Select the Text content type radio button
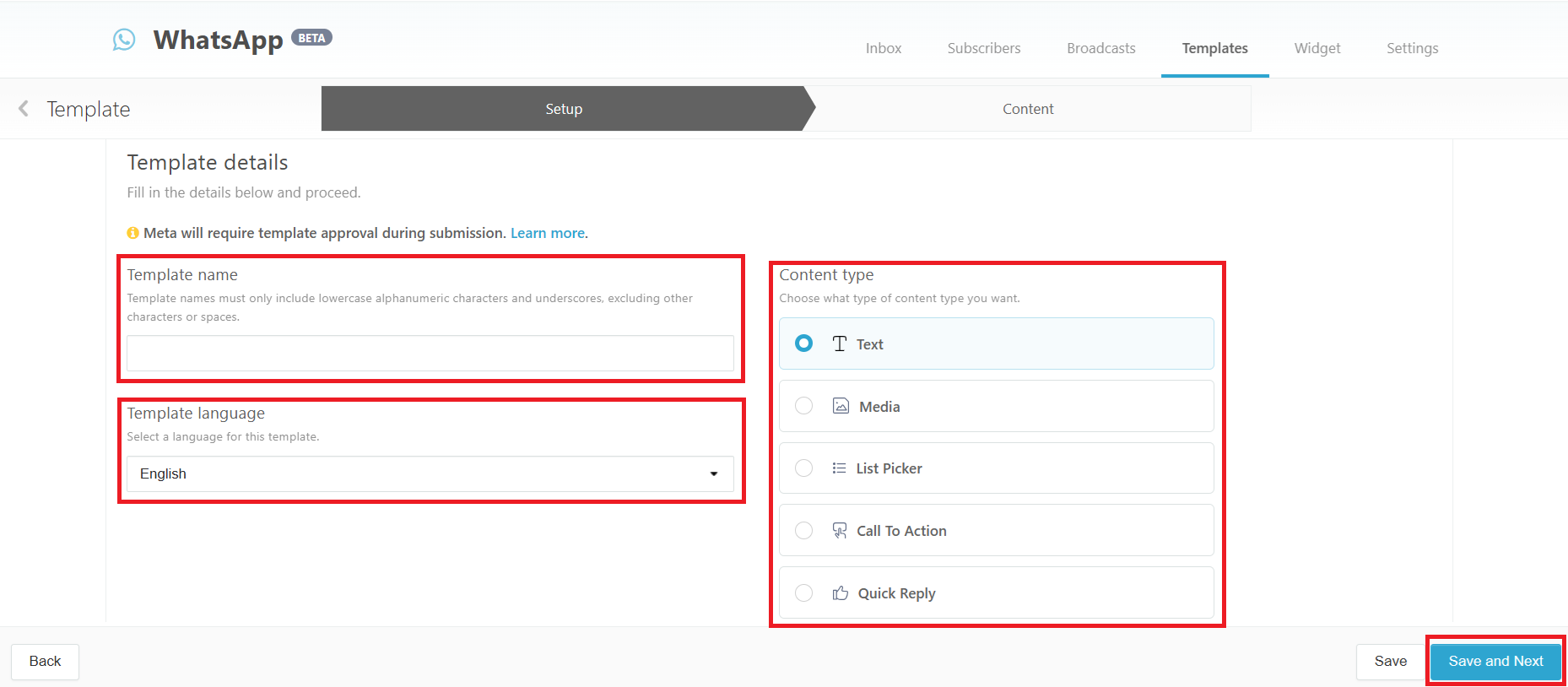Image resolution: width=1568 pixels, height=687 pixels. tap(804, 343)
